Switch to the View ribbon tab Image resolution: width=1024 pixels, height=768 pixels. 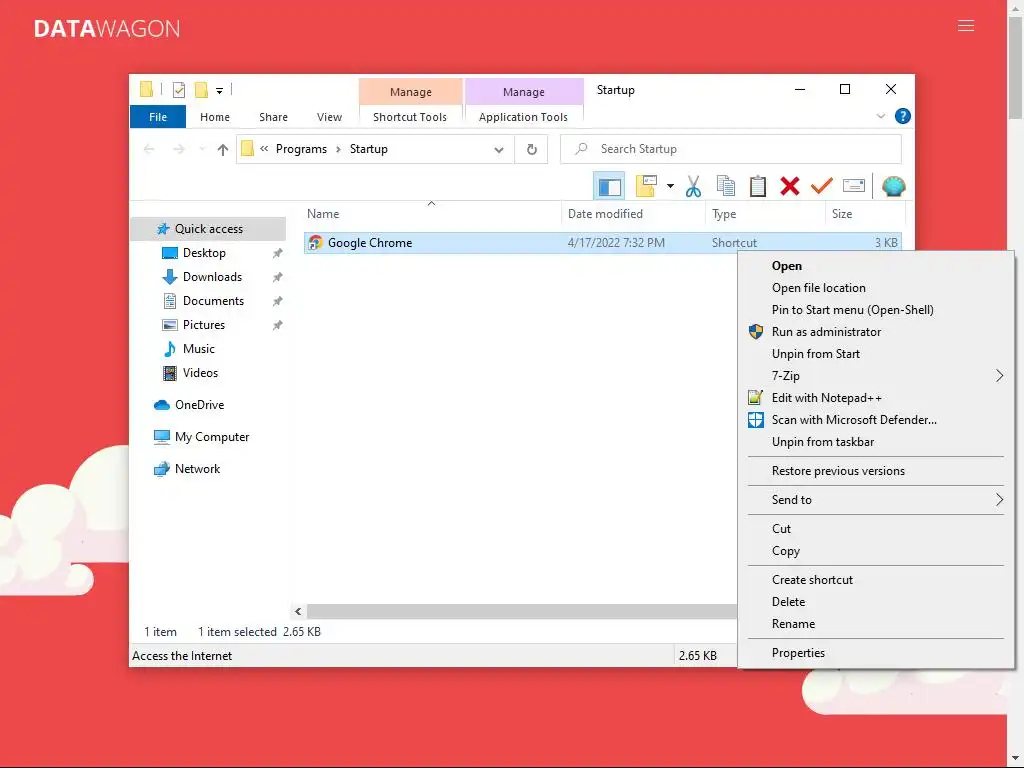click(329, 117)
